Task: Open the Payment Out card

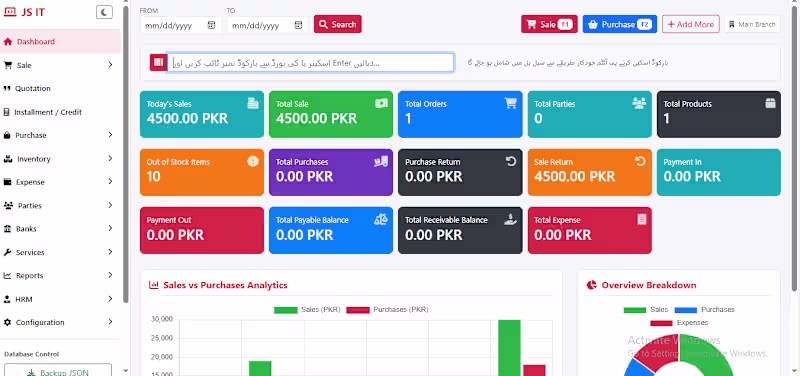Action: (202, 231)
